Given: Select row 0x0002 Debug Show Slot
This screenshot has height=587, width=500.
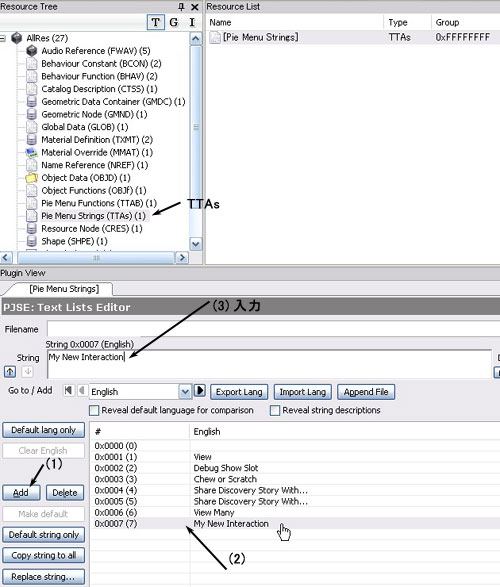Looking at the screenshot, I should click(296, 468).
